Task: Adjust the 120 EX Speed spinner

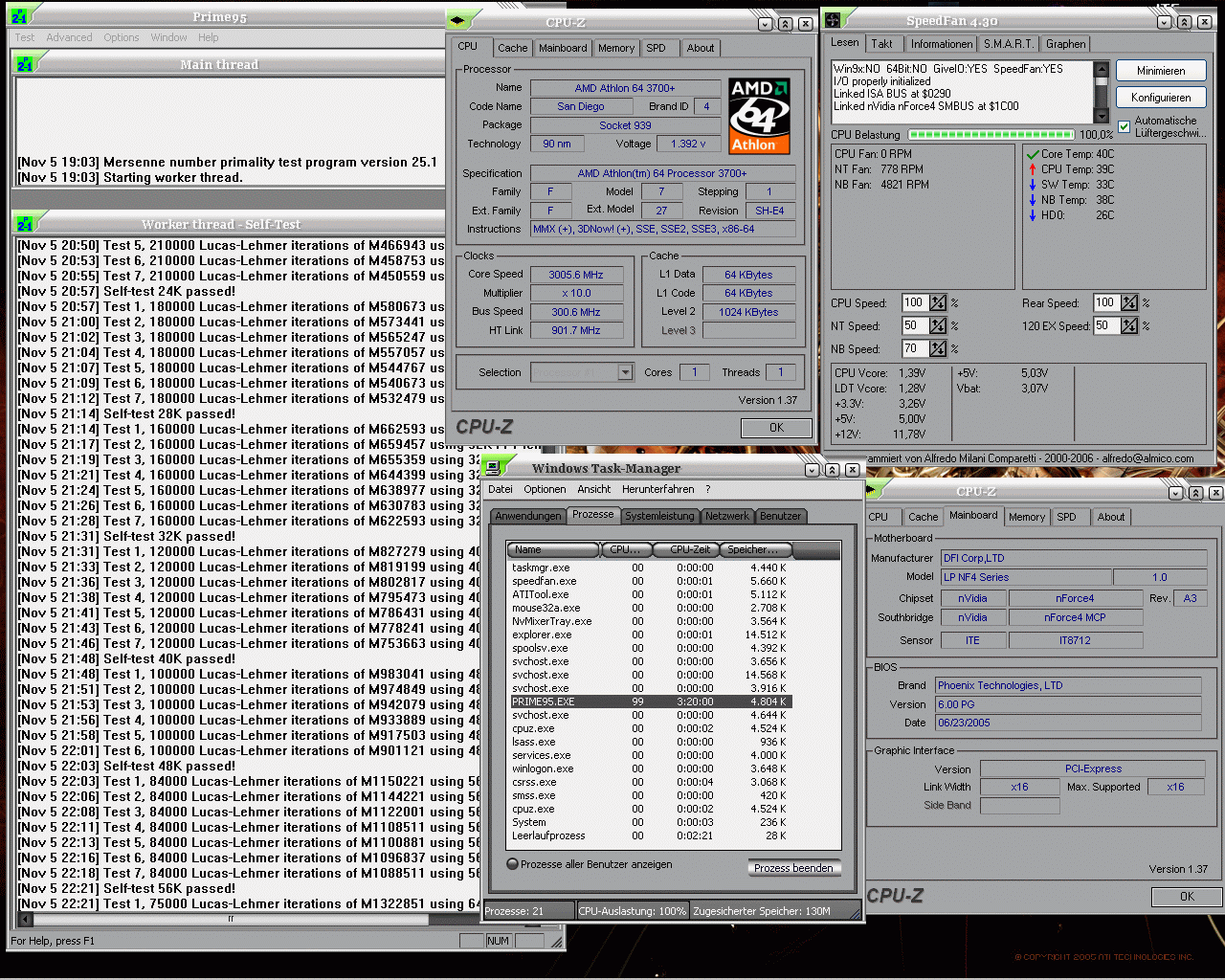Action: (x=1129, y=325)
